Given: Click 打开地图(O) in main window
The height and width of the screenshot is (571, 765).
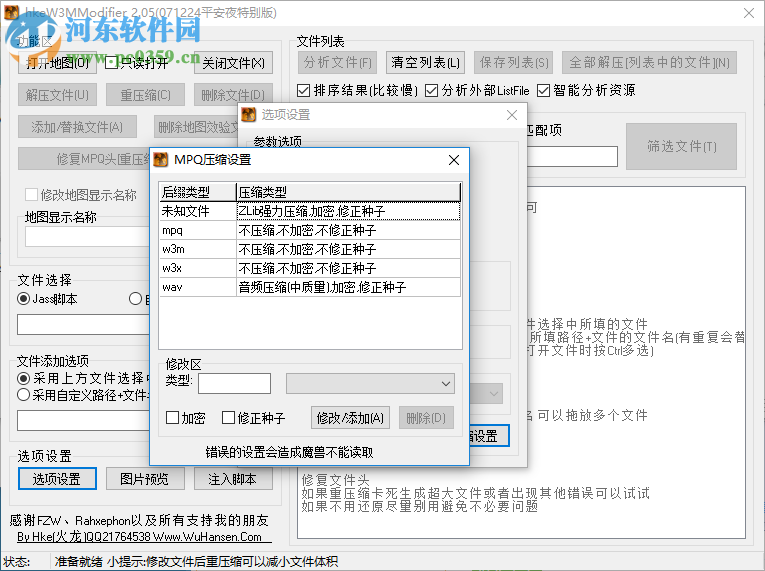Looking at the screenshot, I should click(58, 63).
